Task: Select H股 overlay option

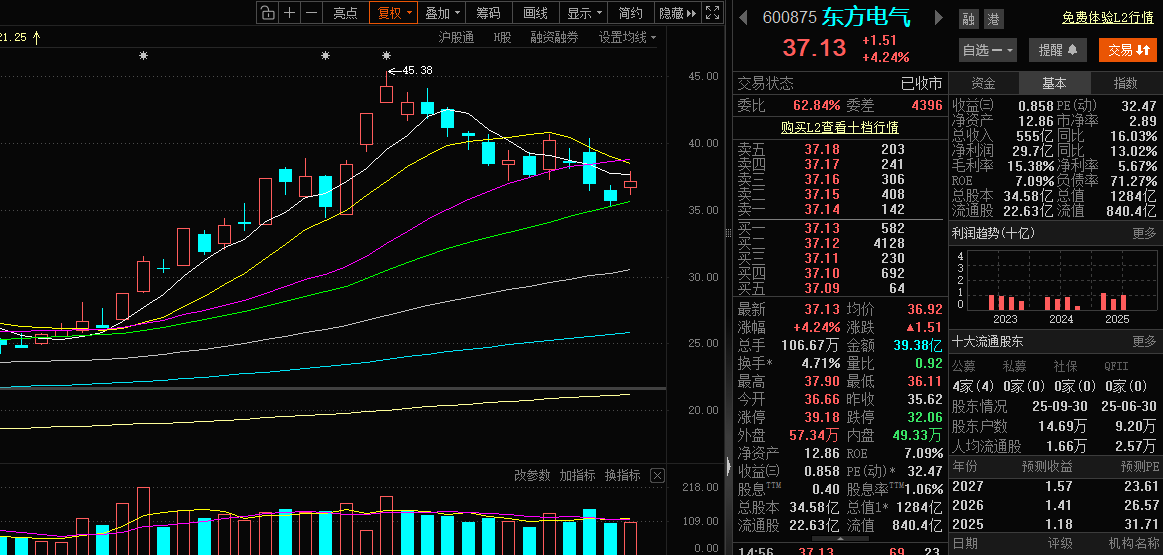Action: tap(503, 37)
